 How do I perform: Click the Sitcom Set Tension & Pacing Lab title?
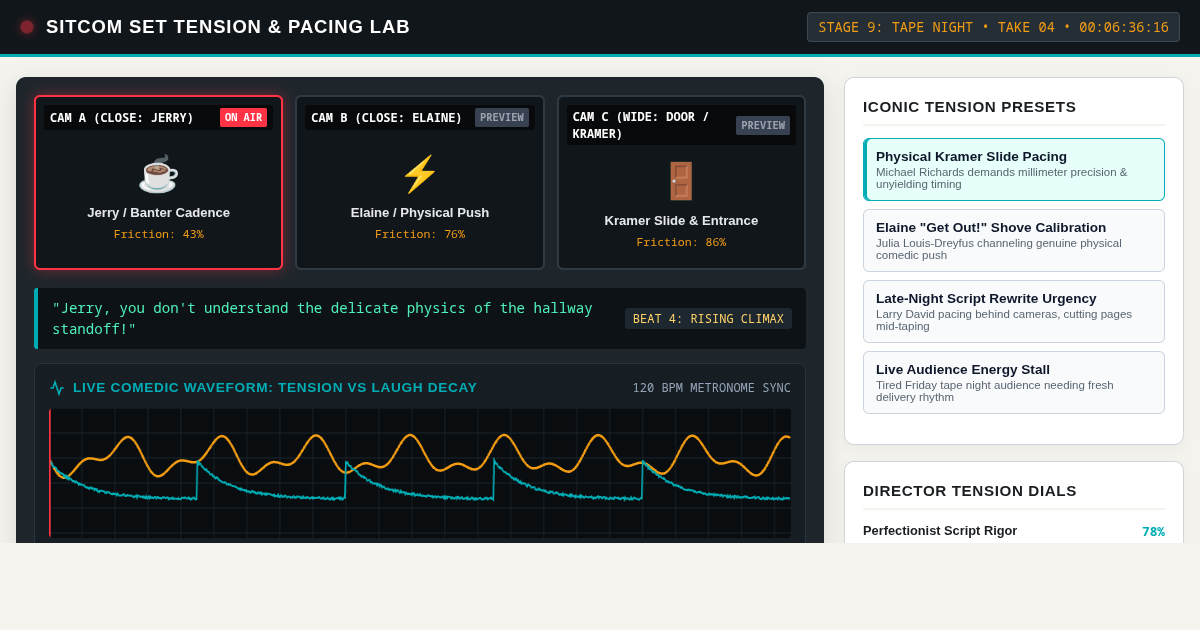tap(228, 27)
